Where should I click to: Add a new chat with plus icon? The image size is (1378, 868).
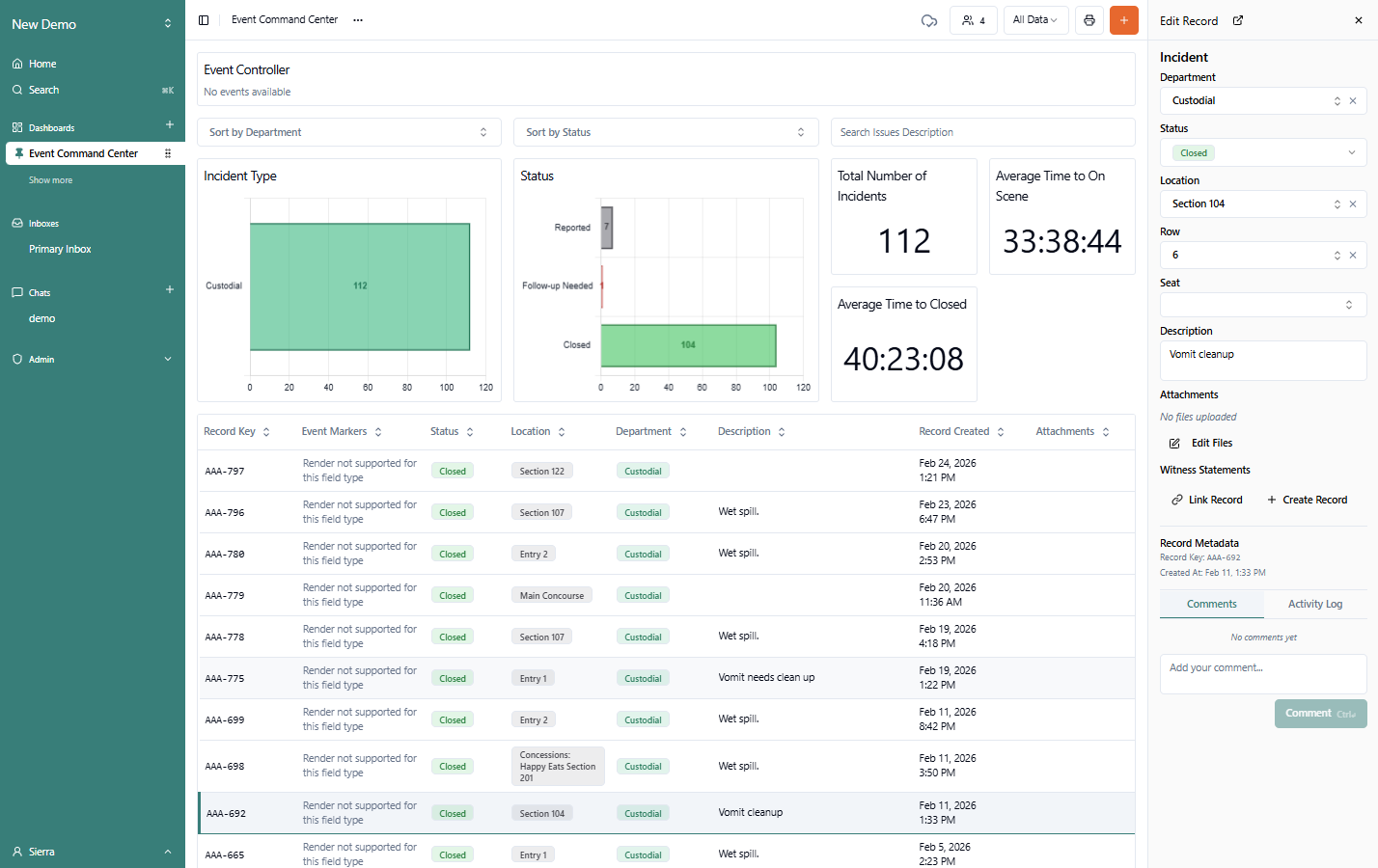tap(170, 290)
